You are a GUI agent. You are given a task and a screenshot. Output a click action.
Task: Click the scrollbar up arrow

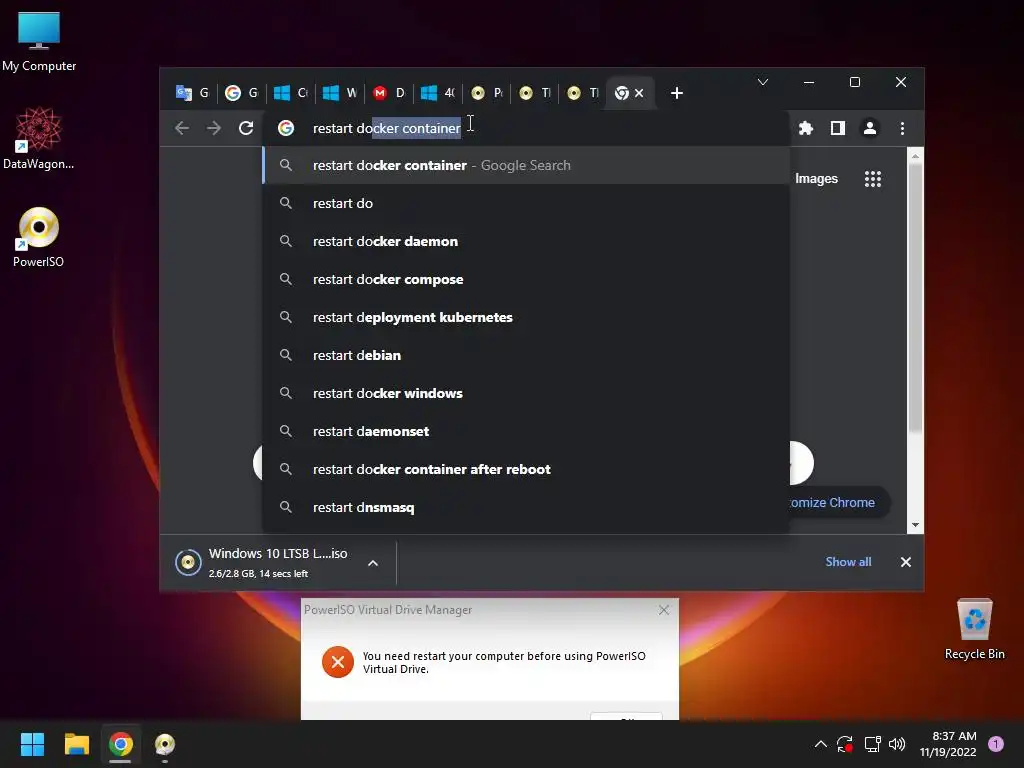(915, 156)
